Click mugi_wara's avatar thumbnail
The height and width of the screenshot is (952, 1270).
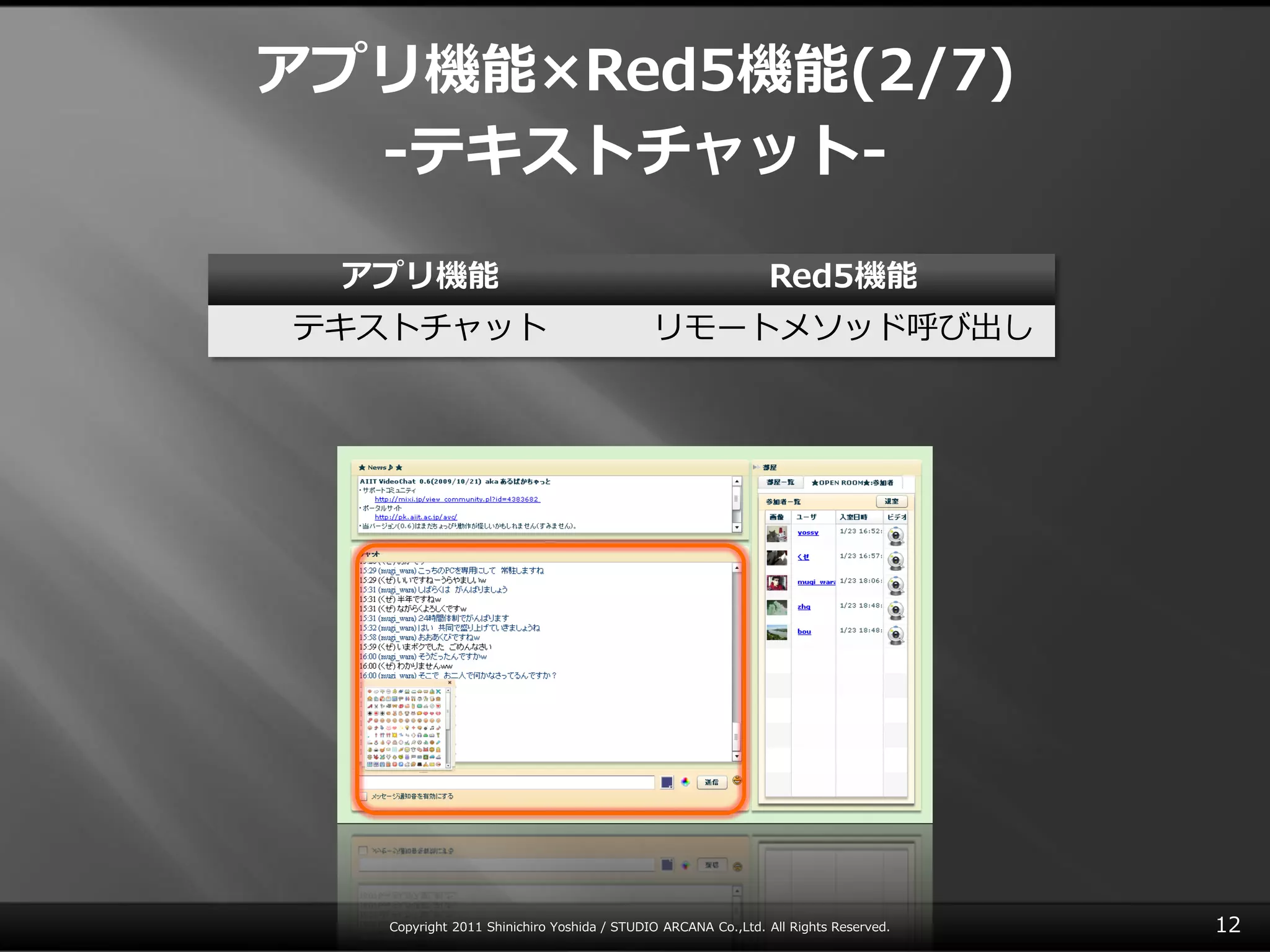click(x=777, y=583)
